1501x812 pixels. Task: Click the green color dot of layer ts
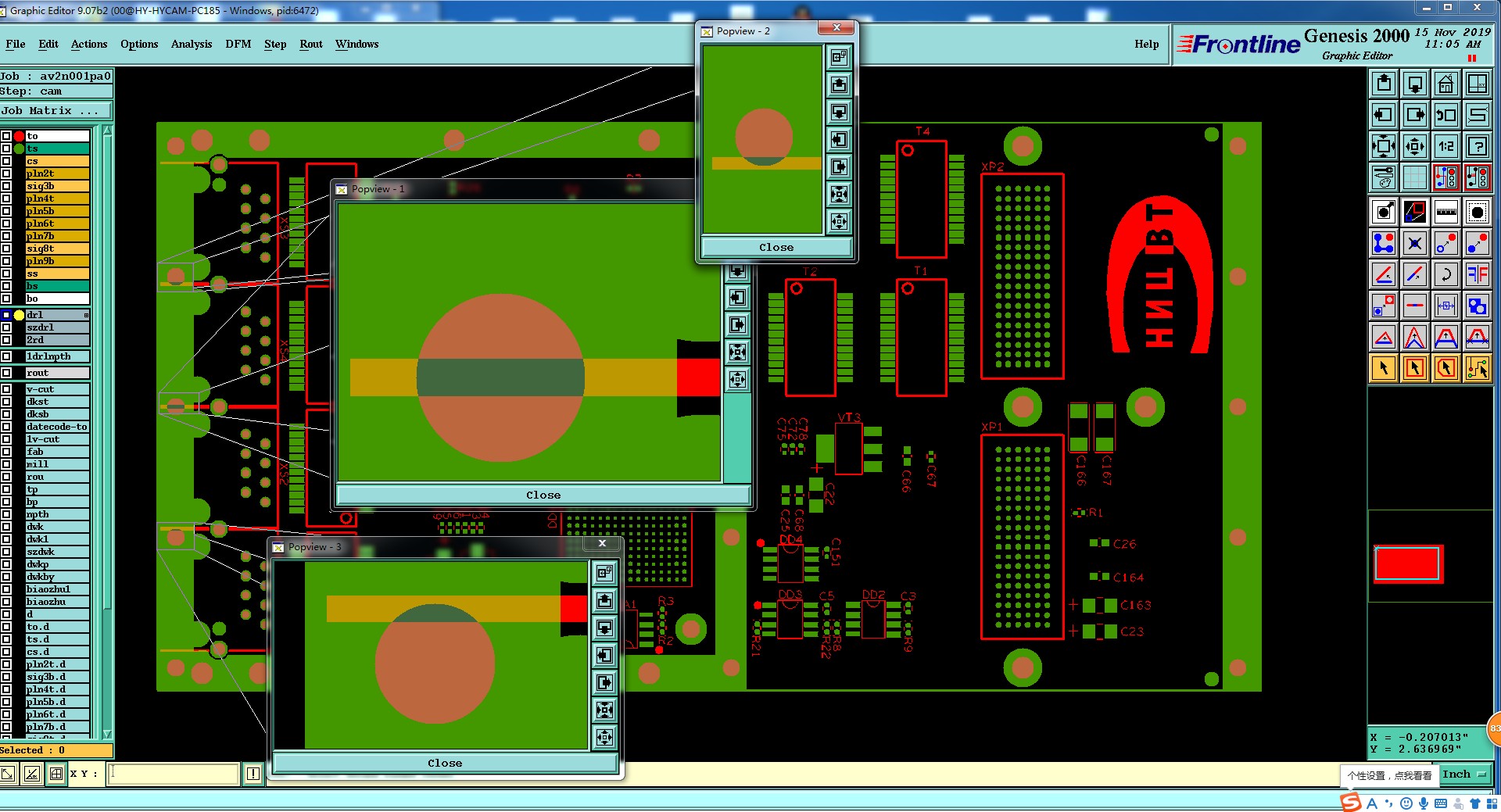pos(19,148)
